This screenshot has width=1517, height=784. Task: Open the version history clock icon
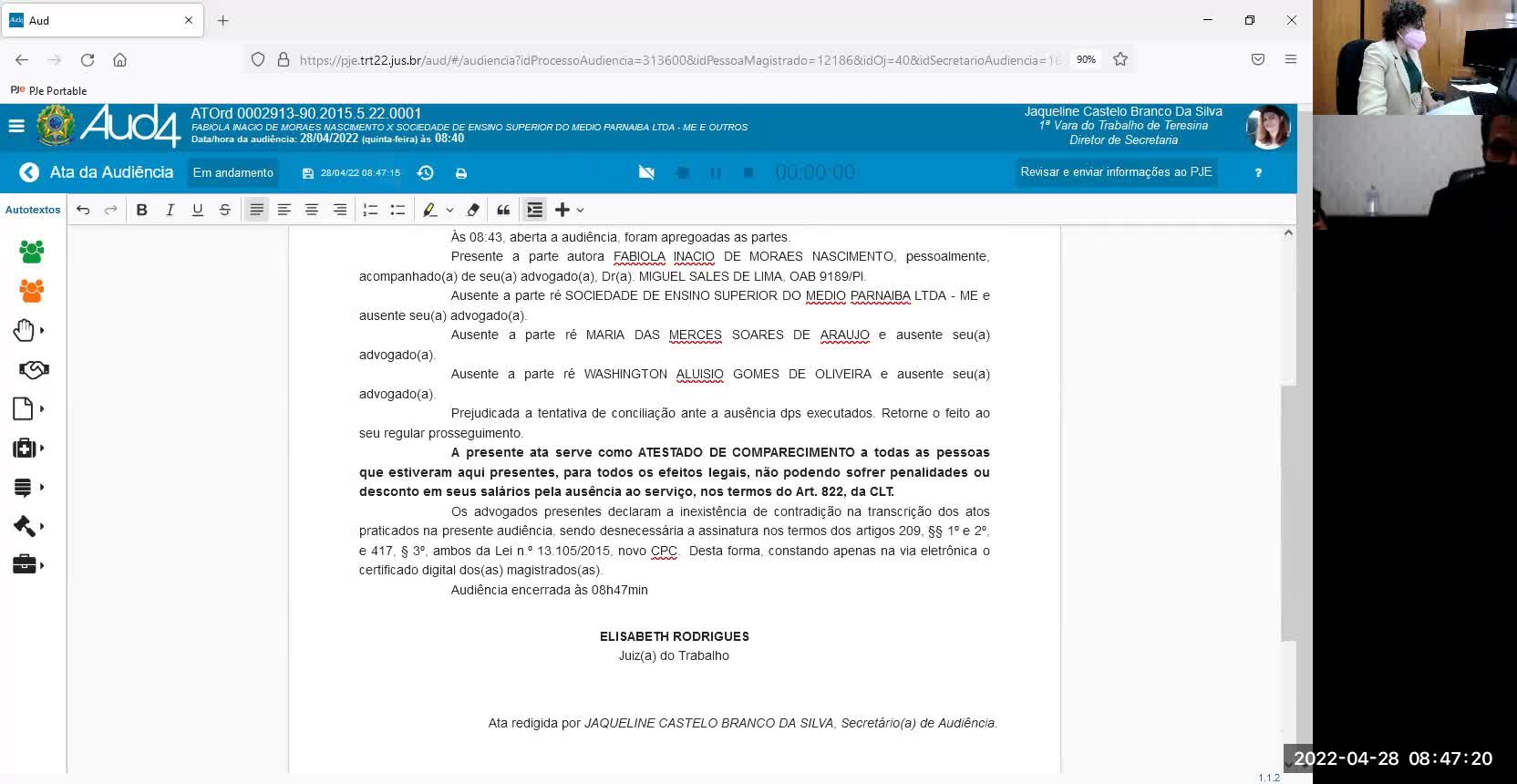click(x=425, y=172)
